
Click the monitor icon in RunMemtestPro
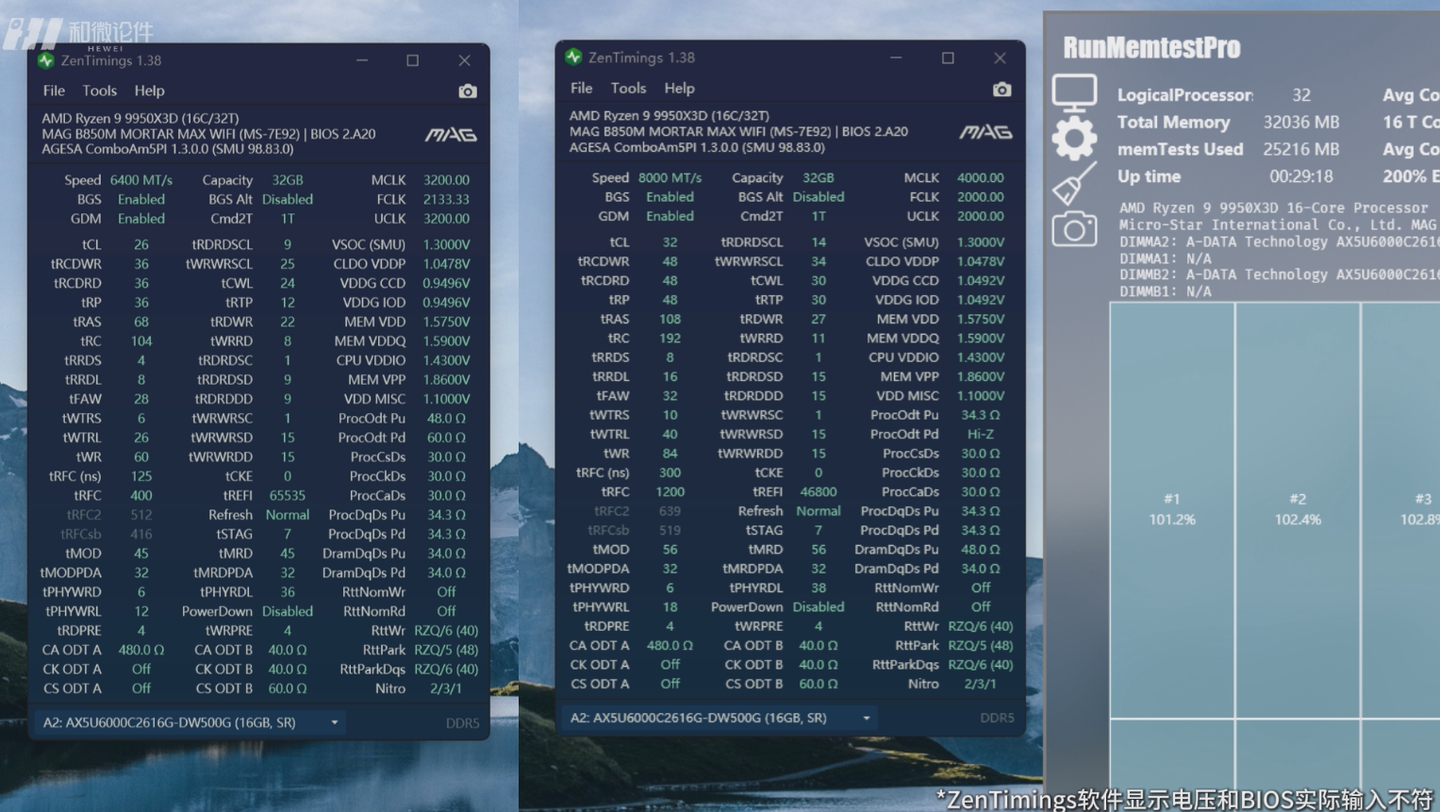point(1074,93)
